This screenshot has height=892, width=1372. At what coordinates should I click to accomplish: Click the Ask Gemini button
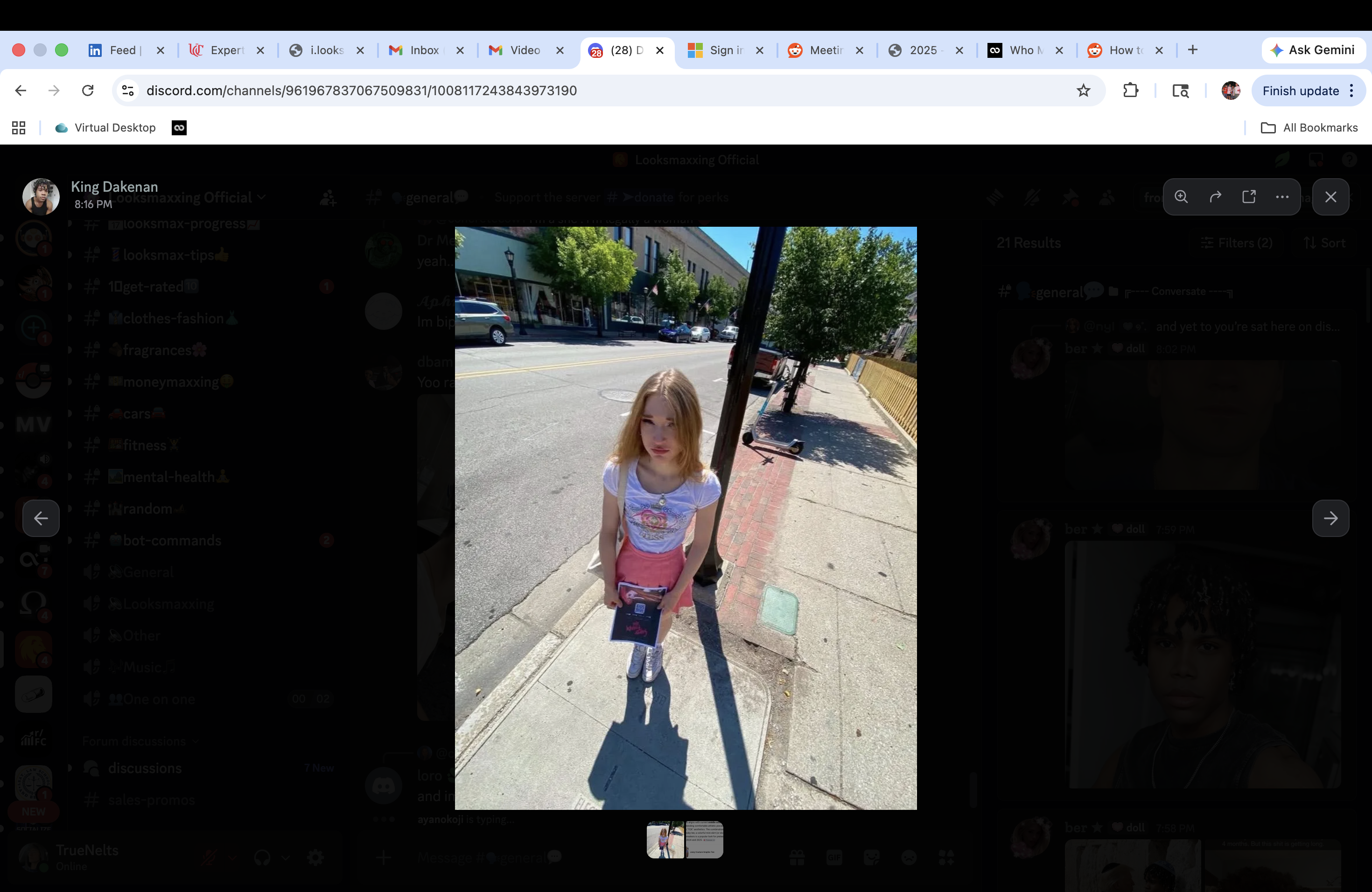1312,50
